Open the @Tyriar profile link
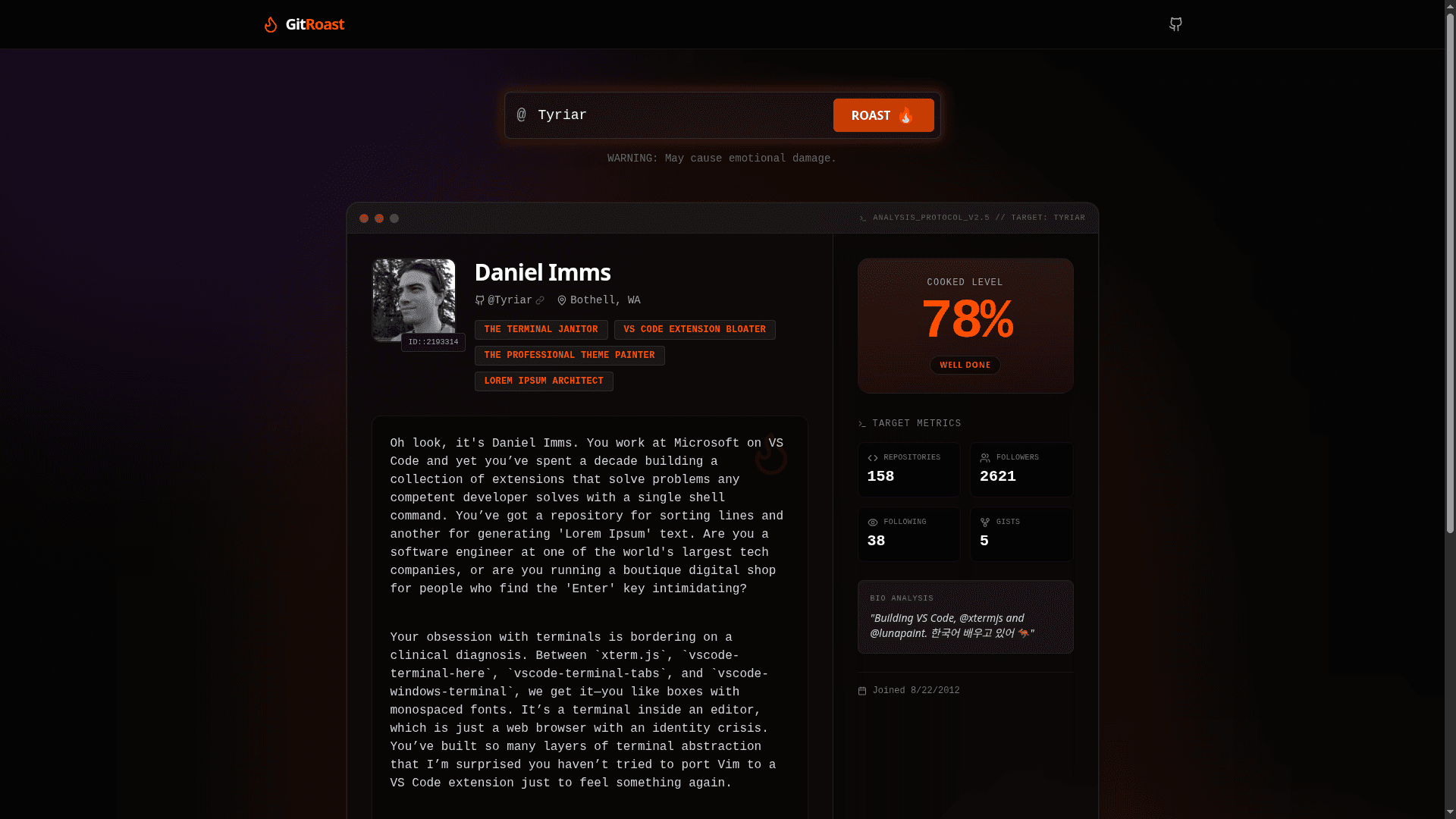This screenshot has width=1456, height=819. (x=510, y=300)
